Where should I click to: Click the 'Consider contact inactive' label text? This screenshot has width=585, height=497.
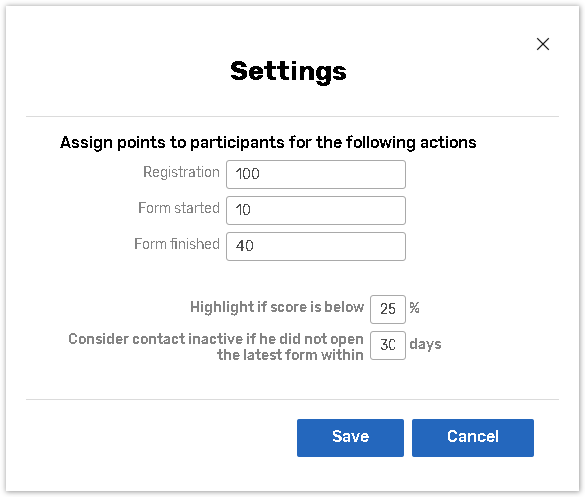[216, 339]
